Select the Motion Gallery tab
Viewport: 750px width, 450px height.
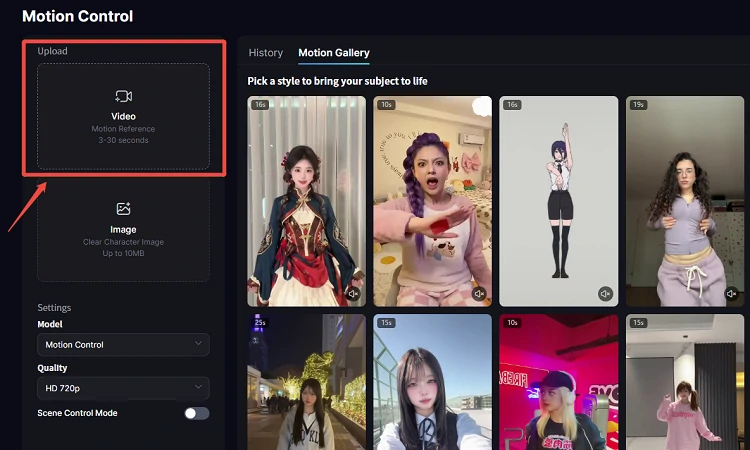tap(334, 53)
